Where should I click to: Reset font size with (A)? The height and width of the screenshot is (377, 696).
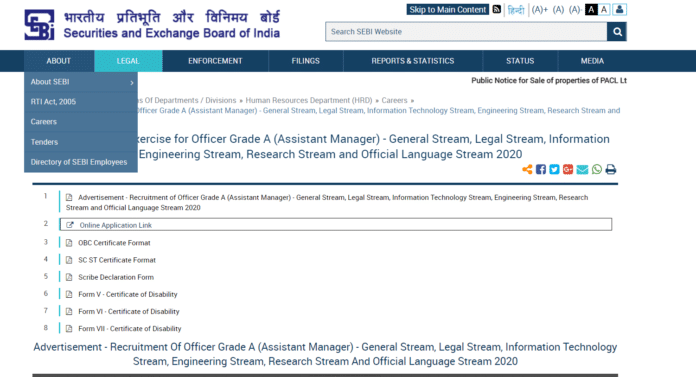coord(558,9)
